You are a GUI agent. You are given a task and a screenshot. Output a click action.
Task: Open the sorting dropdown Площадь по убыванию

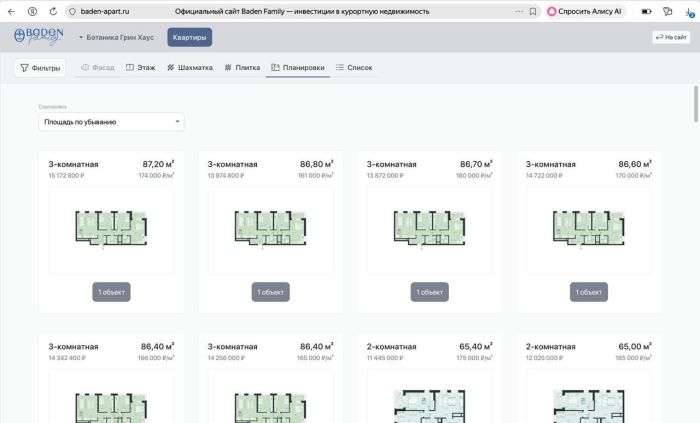click(111, 122)
